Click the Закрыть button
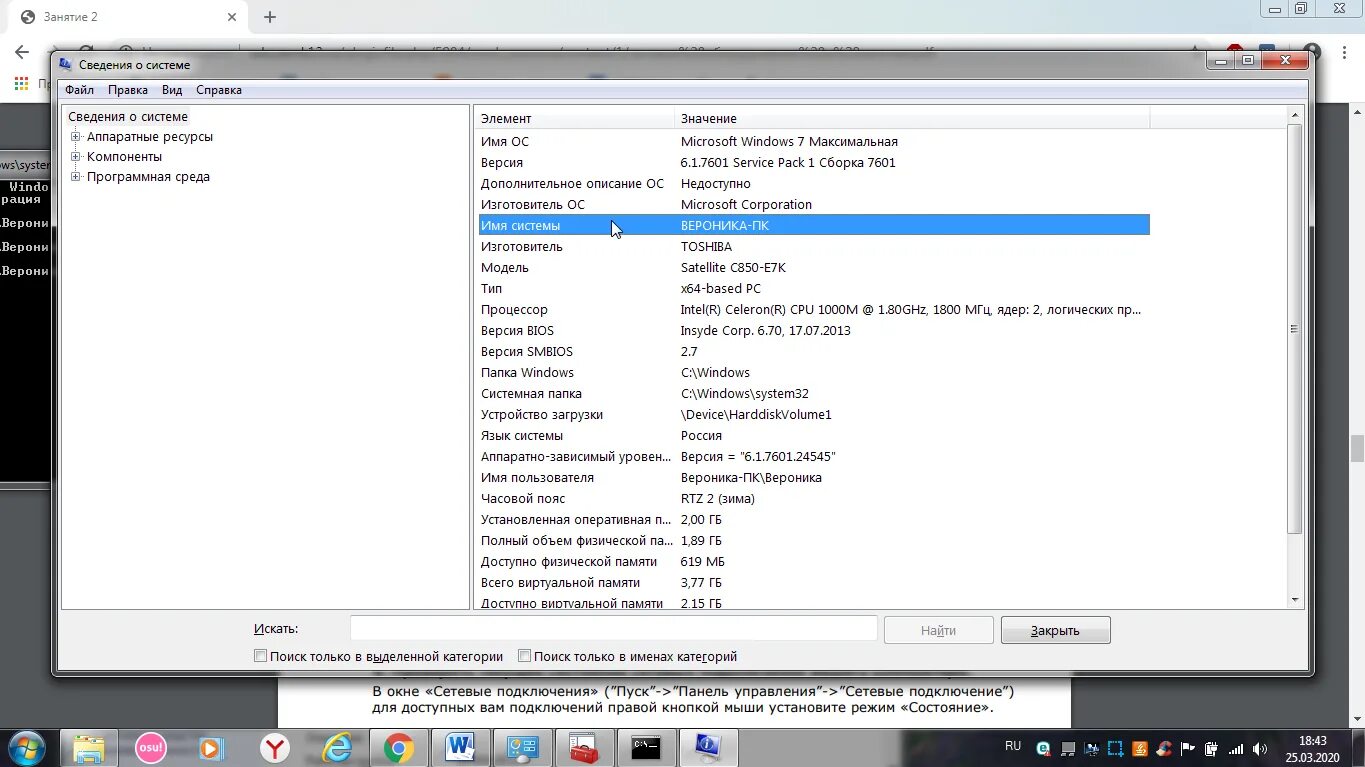The image size is (1365, 767). (x=1055, y=630)
